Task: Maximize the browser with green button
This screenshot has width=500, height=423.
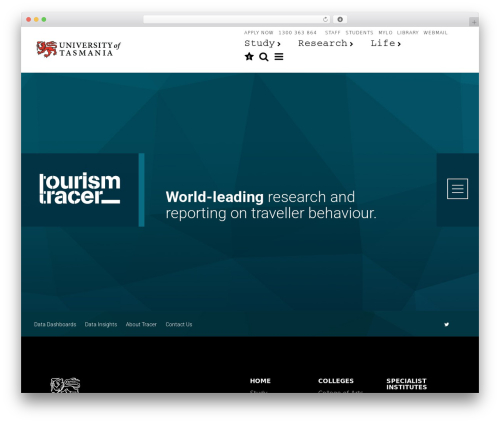Action: coord(44,19)
